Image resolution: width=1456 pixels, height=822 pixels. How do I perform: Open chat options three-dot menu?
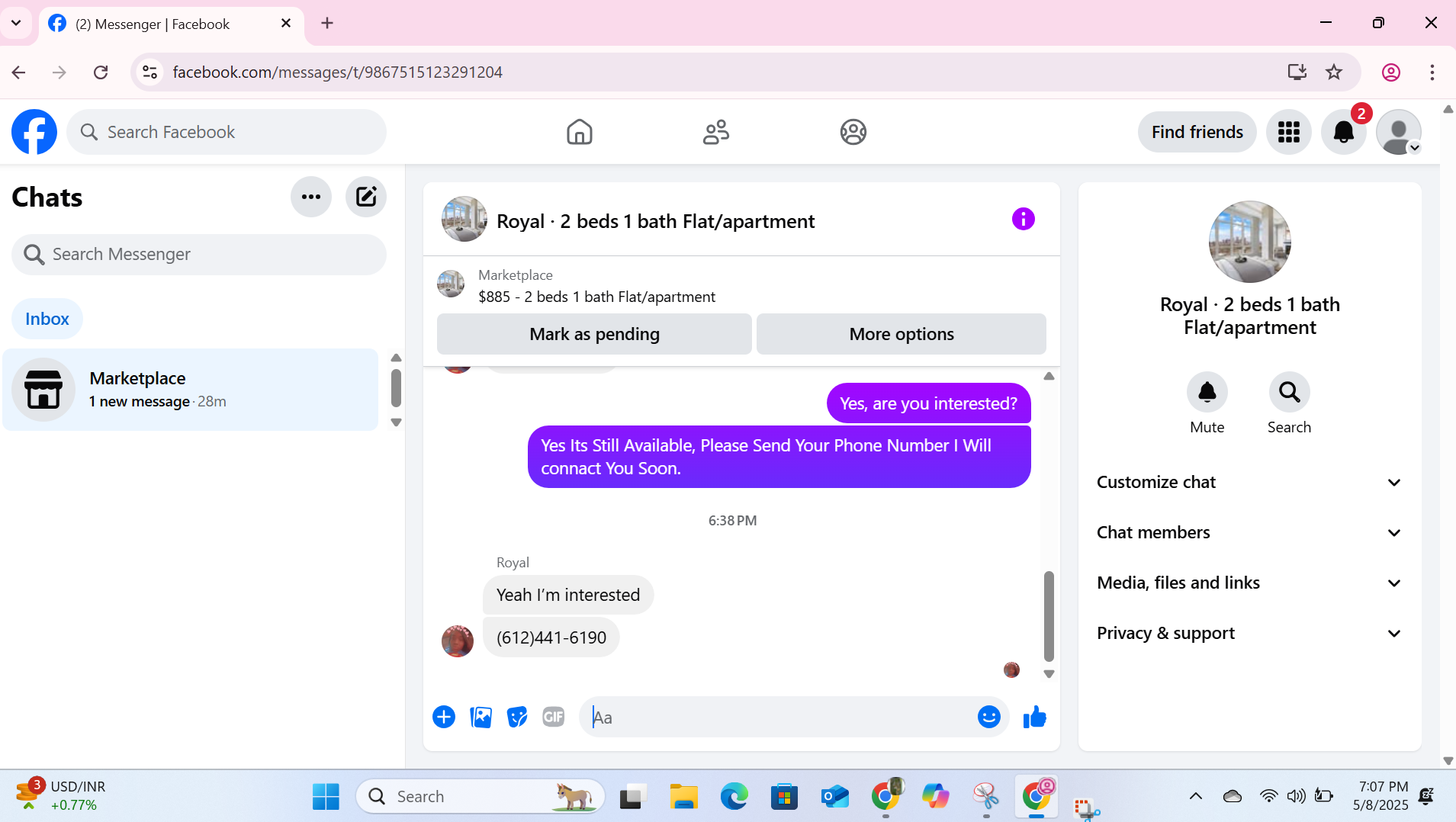[x=311, y=197]
